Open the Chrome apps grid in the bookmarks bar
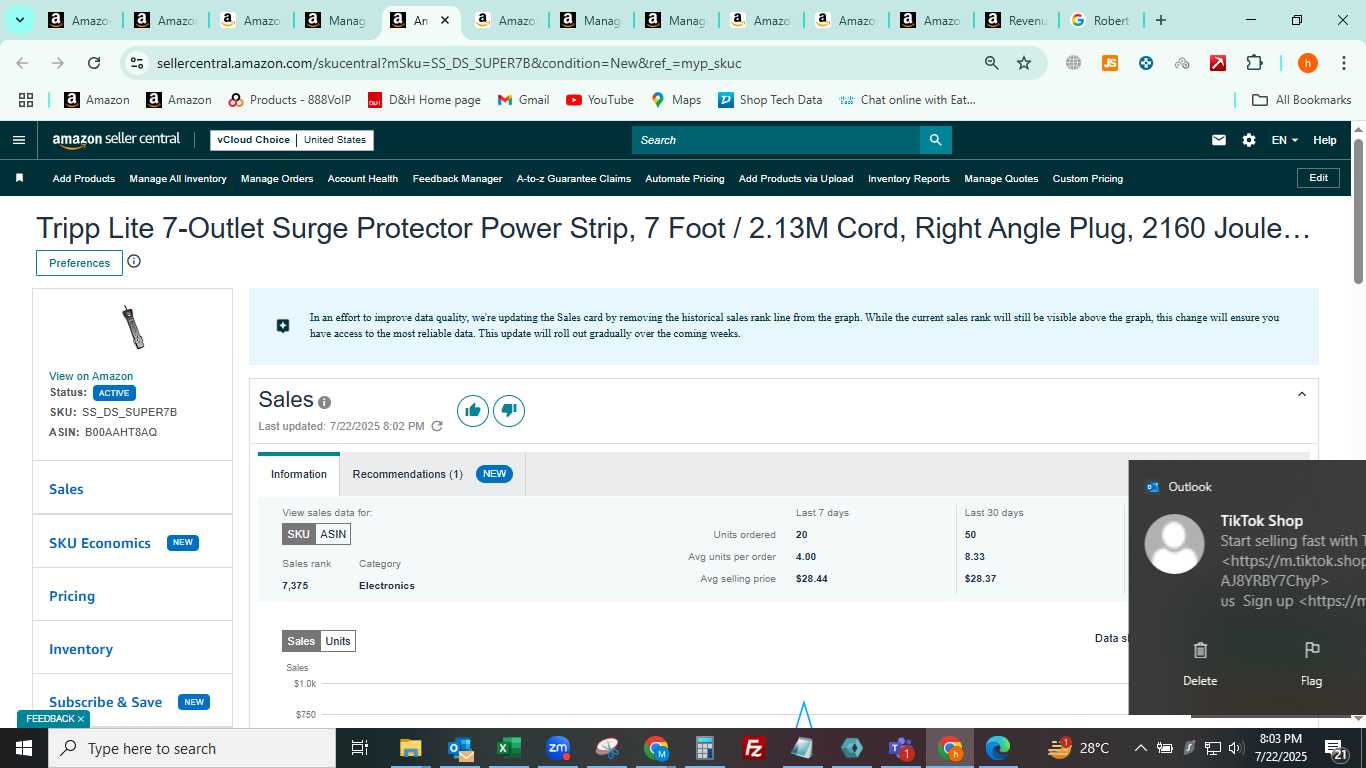Viewport: 1366px width, 768px height. (x=26, y=100)
